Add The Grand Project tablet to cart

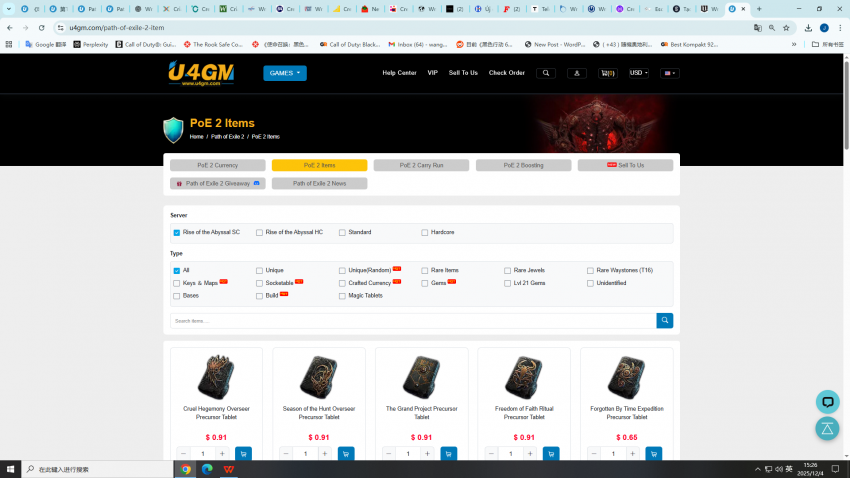click(448, 454)
